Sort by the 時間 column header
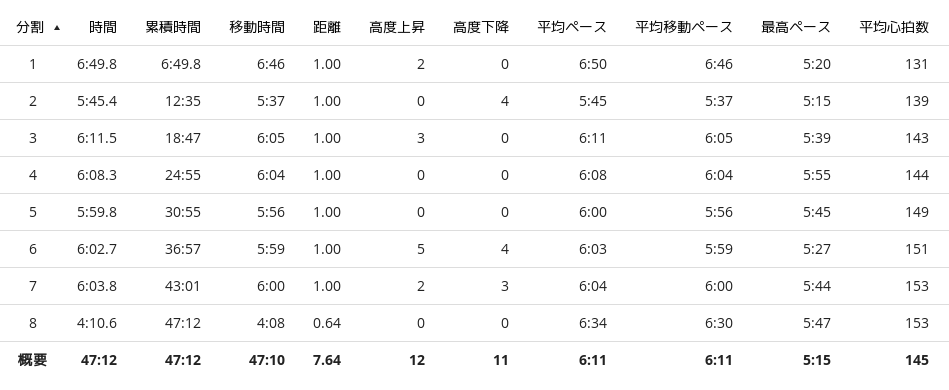Screen dimensions: 949x390 click(x=102, y=27)
